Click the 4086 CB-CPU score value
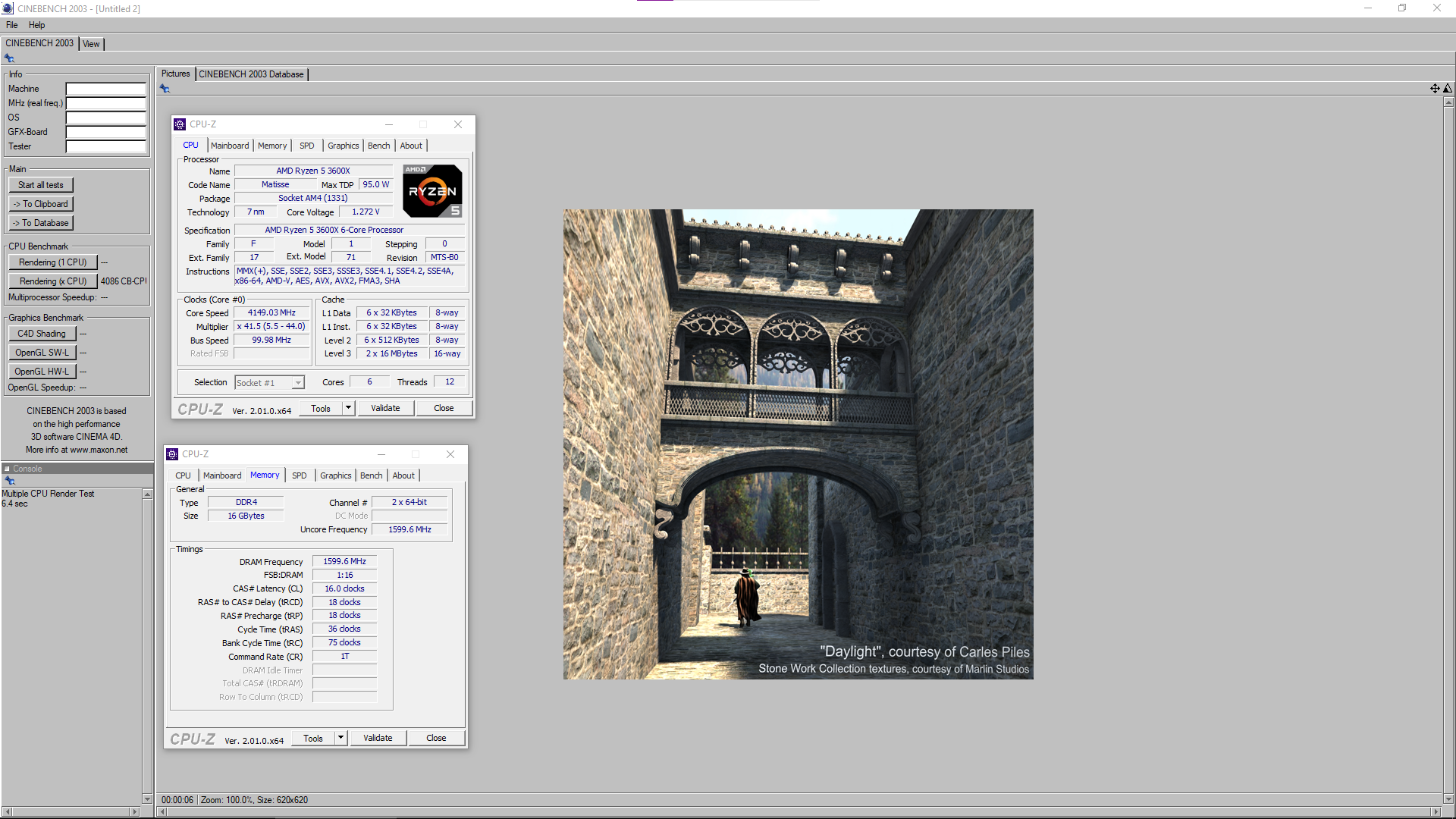Screen dimensions: 1456x819 click(x=124, y=281)
